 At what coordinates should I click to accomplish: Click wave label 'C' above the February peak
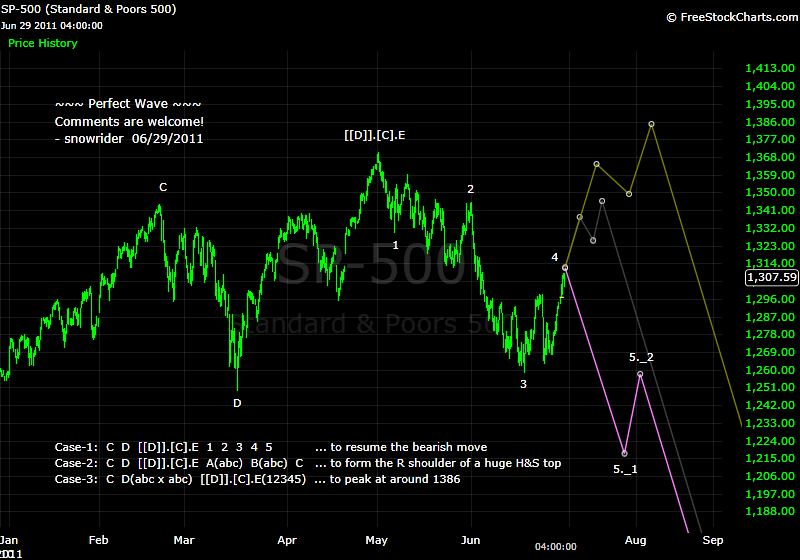pyautogui.click(x=163, y=187)
